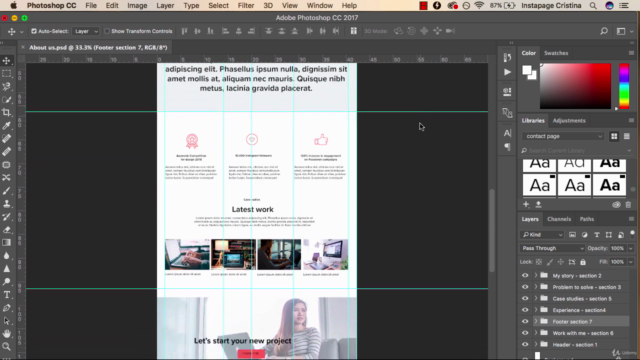The width and height of the screenshot is (640, 360).
Task: Select the Path Selection arrow tool
Action: coord(7,321)
